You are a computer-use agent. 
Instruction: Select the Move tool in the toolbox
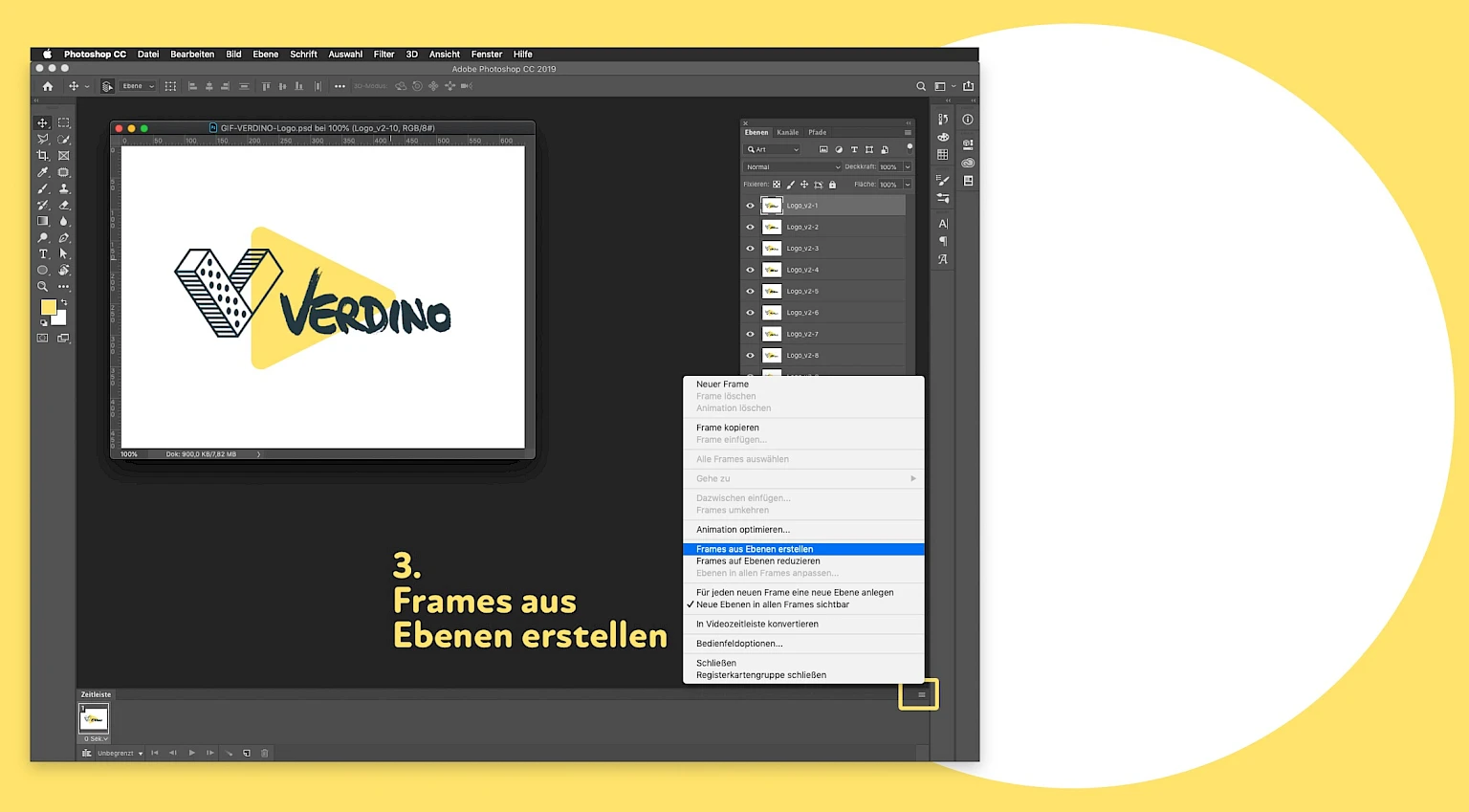(x=43, y=122)
